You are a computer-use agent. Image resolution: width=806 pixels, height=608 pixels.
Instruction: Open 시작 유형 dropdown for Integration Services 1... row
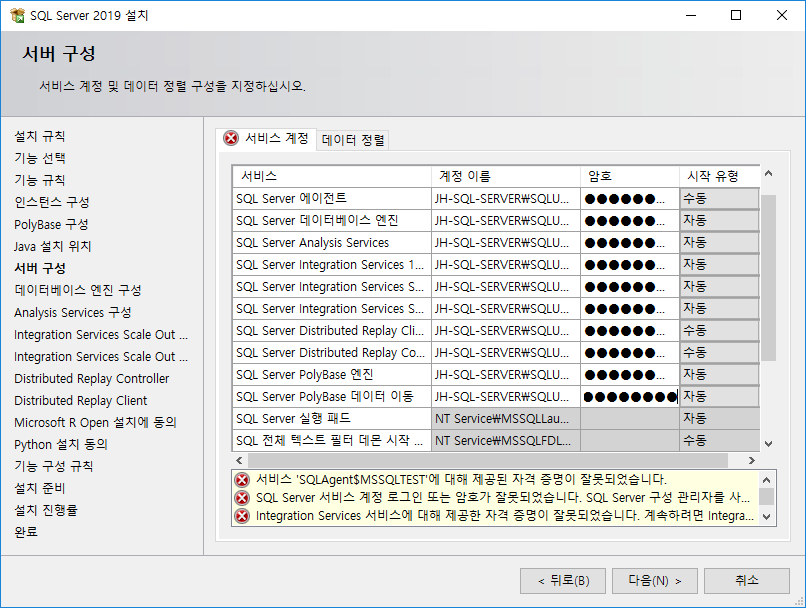click(x=720, y=265)
